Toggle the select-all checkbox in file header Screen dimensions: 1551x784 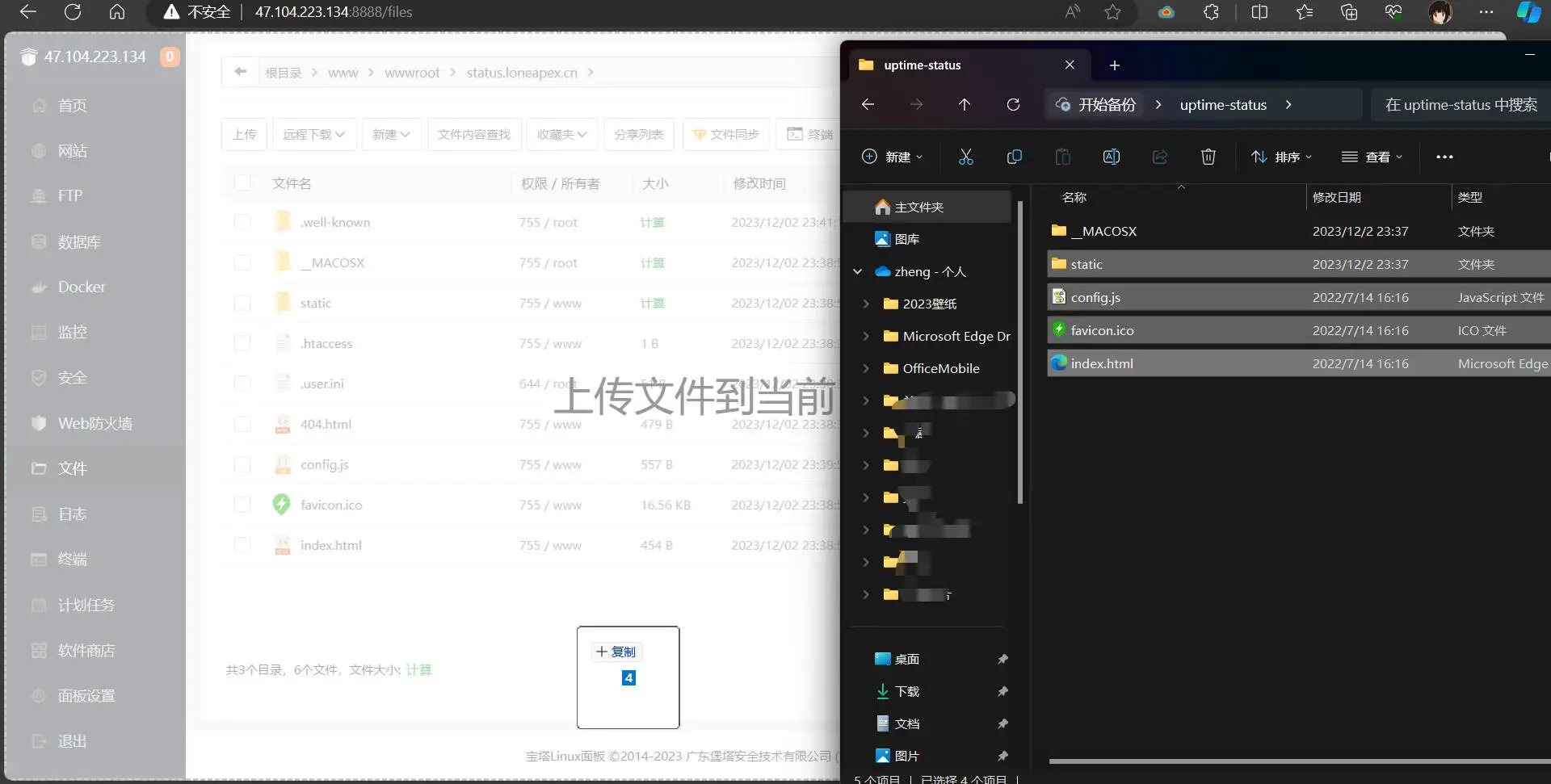pos(242,183)
